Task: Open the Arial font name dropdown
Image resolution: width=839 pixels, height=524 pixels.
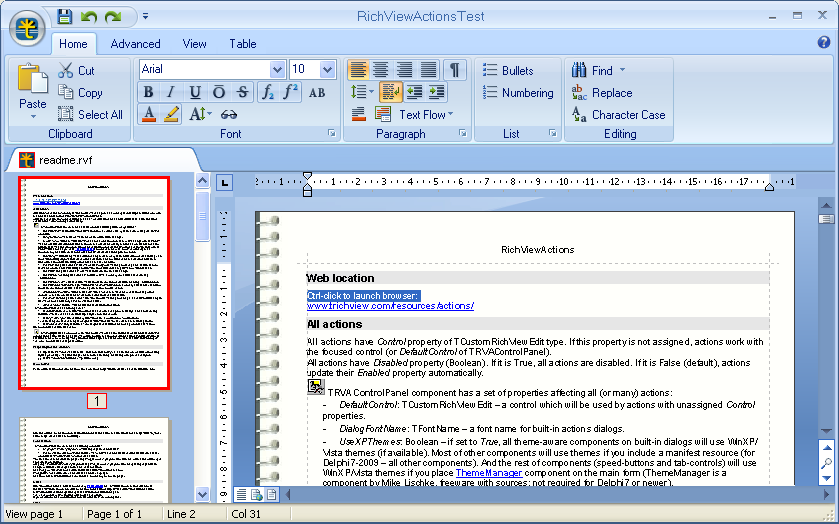Action: pos(277,69)
